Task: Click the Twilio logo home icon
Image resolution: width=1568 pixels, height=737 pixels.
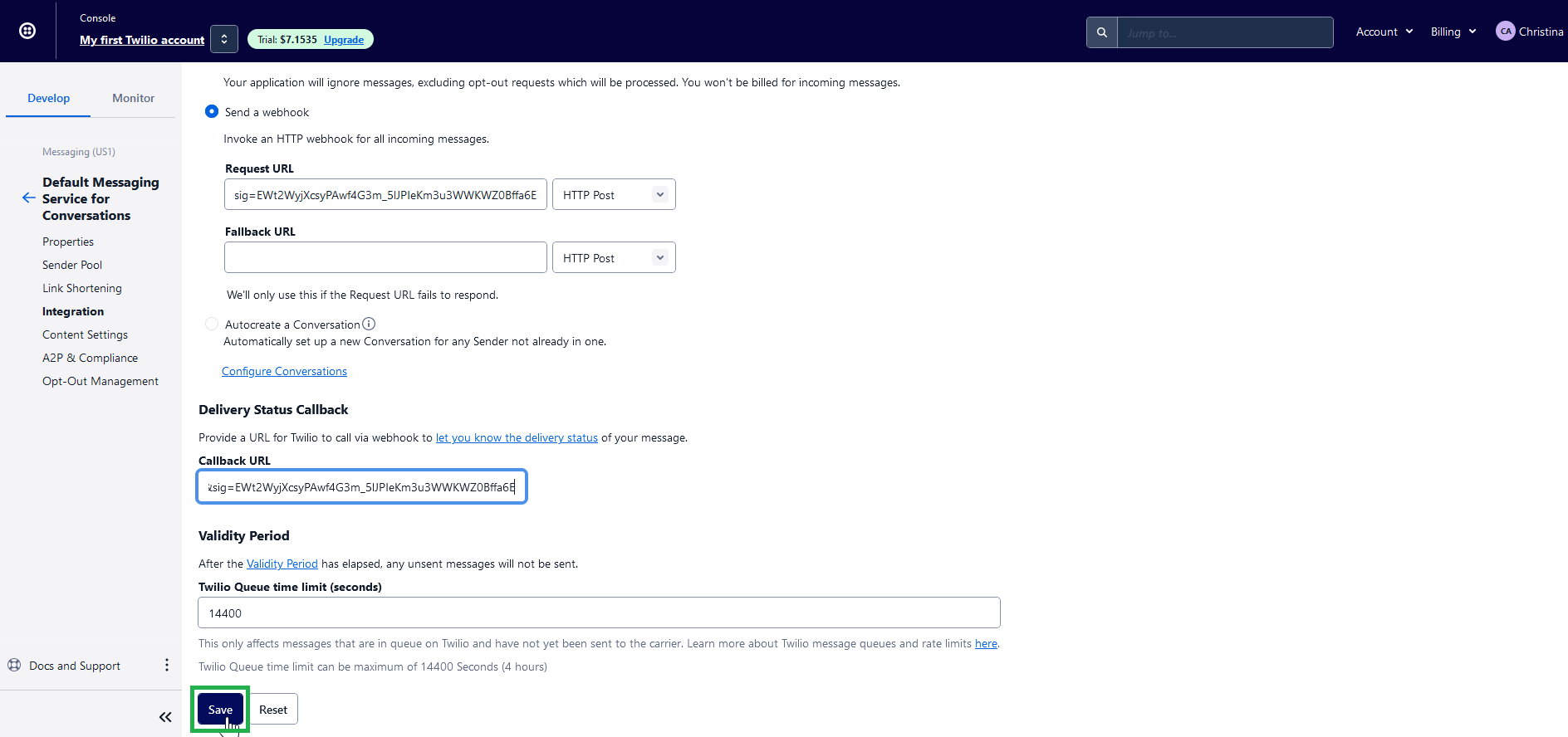Action: click(x=27, y=31)
